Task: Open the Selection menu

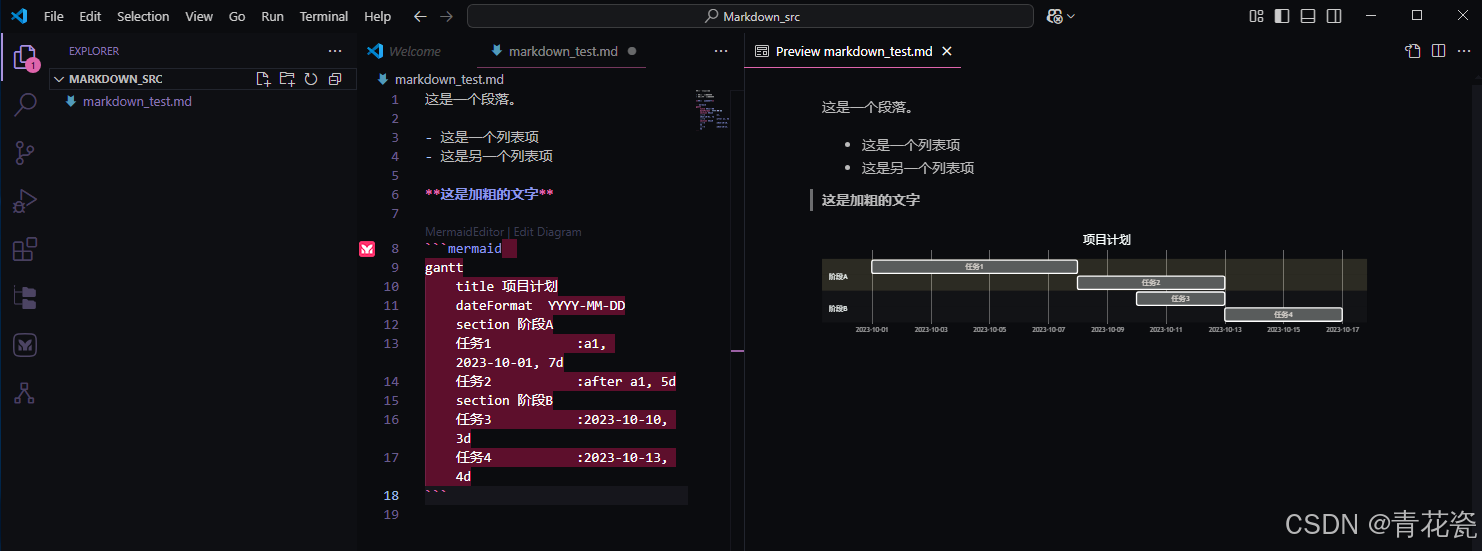Action: click(x=143, y=16)
